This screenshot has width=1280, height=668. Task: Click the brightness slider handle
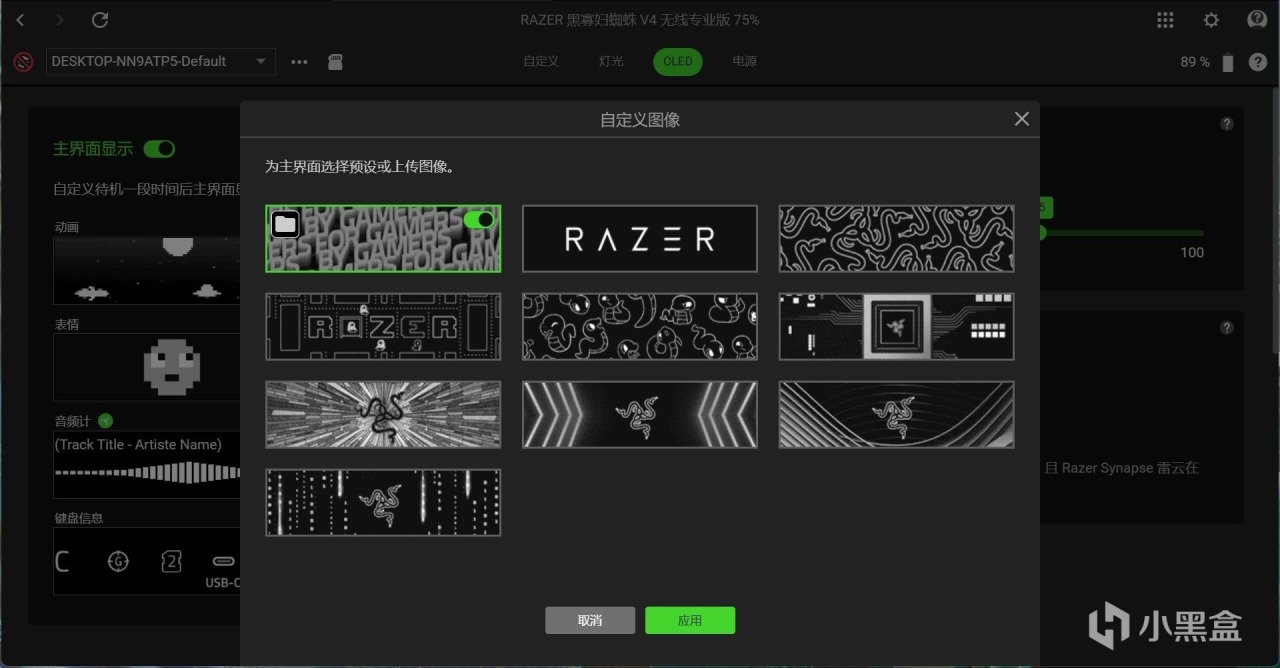pyautogui.click(x=1041, y=233)
